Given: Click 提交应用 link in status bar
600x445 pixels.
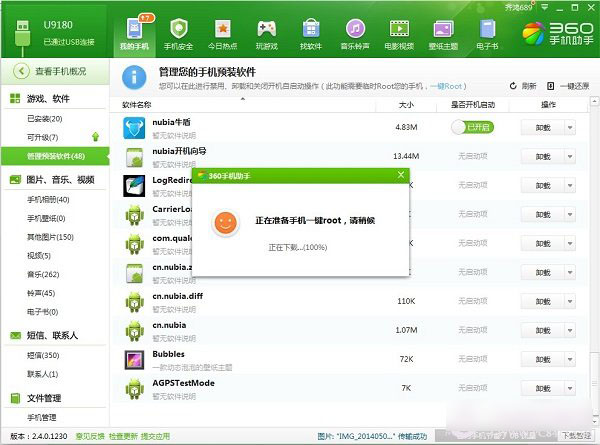Looking at the screenshot, I should (x=155, y=436).
